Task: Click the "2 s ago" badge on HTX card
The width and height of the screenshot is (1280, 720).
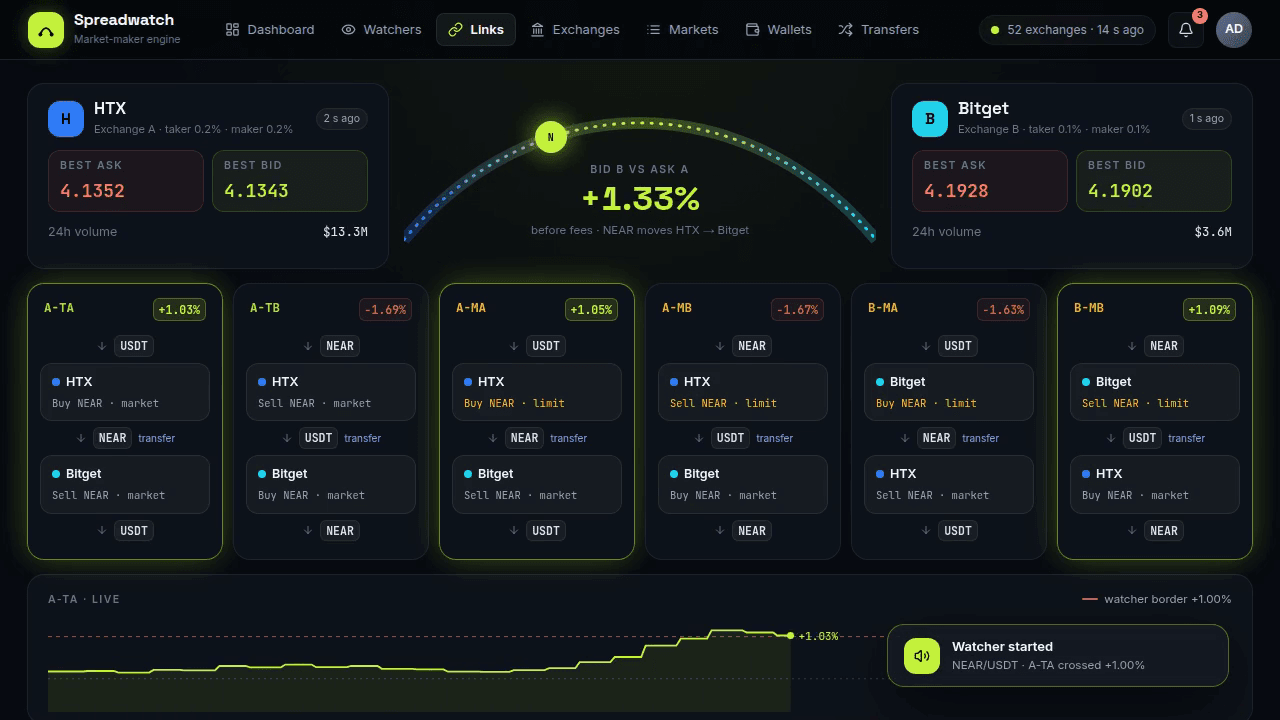Action: [x=341, y=118]
